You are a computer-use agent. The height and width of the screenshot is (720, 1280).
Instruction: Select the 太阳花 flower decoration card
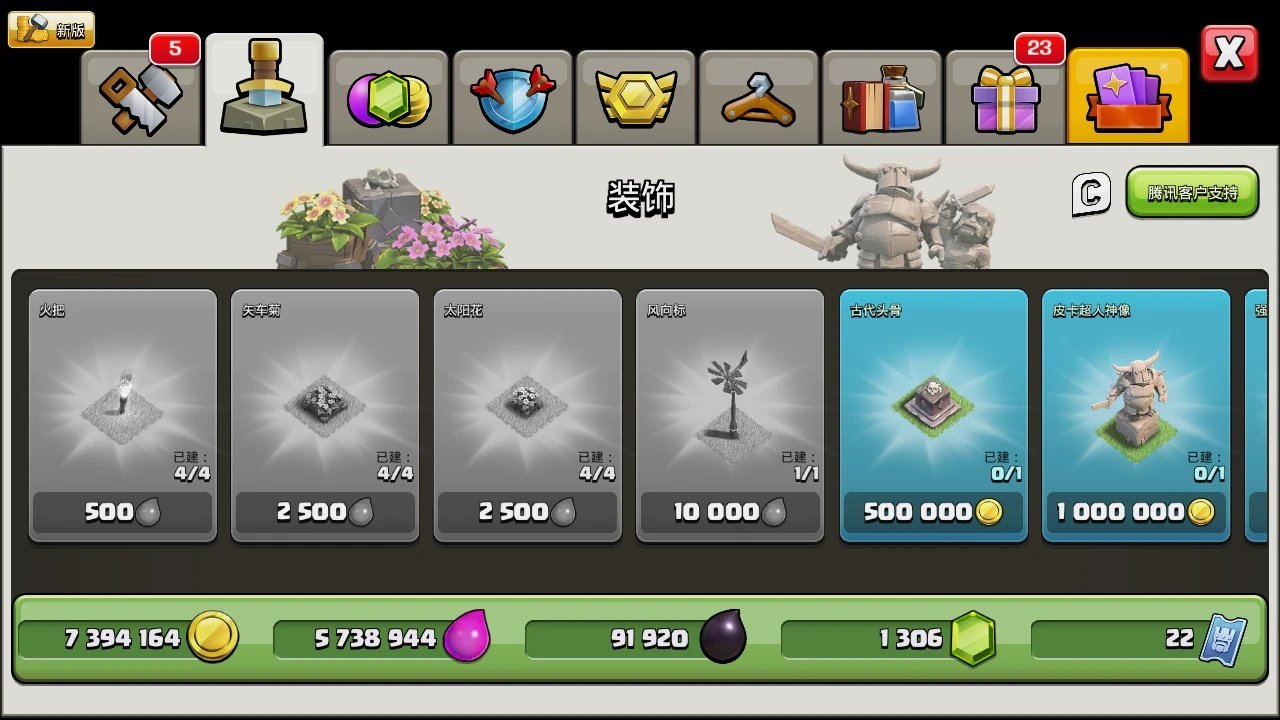[528, 415]
